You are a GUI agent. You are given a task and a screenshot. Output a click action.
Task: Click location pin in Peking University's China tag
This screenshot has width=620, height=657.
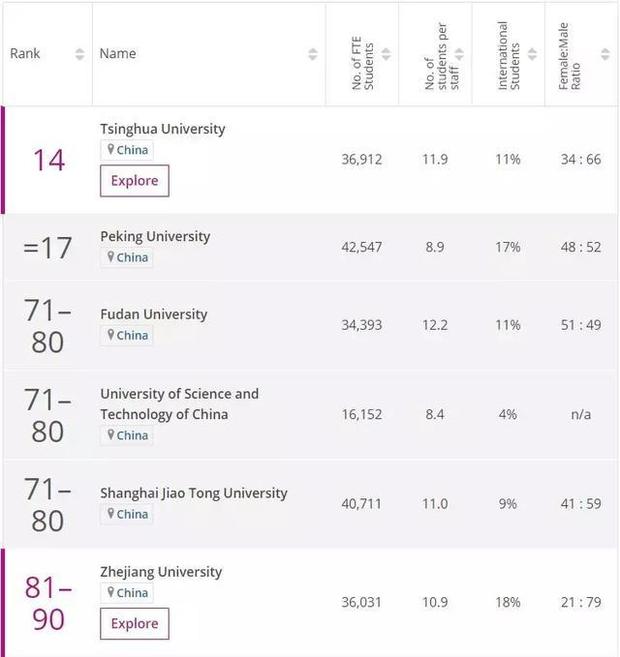111,256
